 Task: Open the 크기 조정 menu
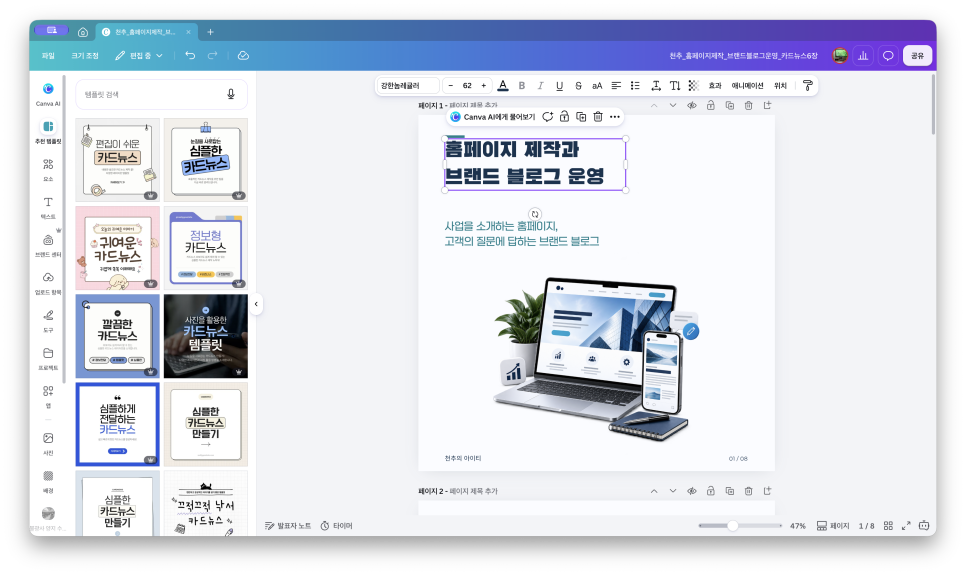point(85,55)
